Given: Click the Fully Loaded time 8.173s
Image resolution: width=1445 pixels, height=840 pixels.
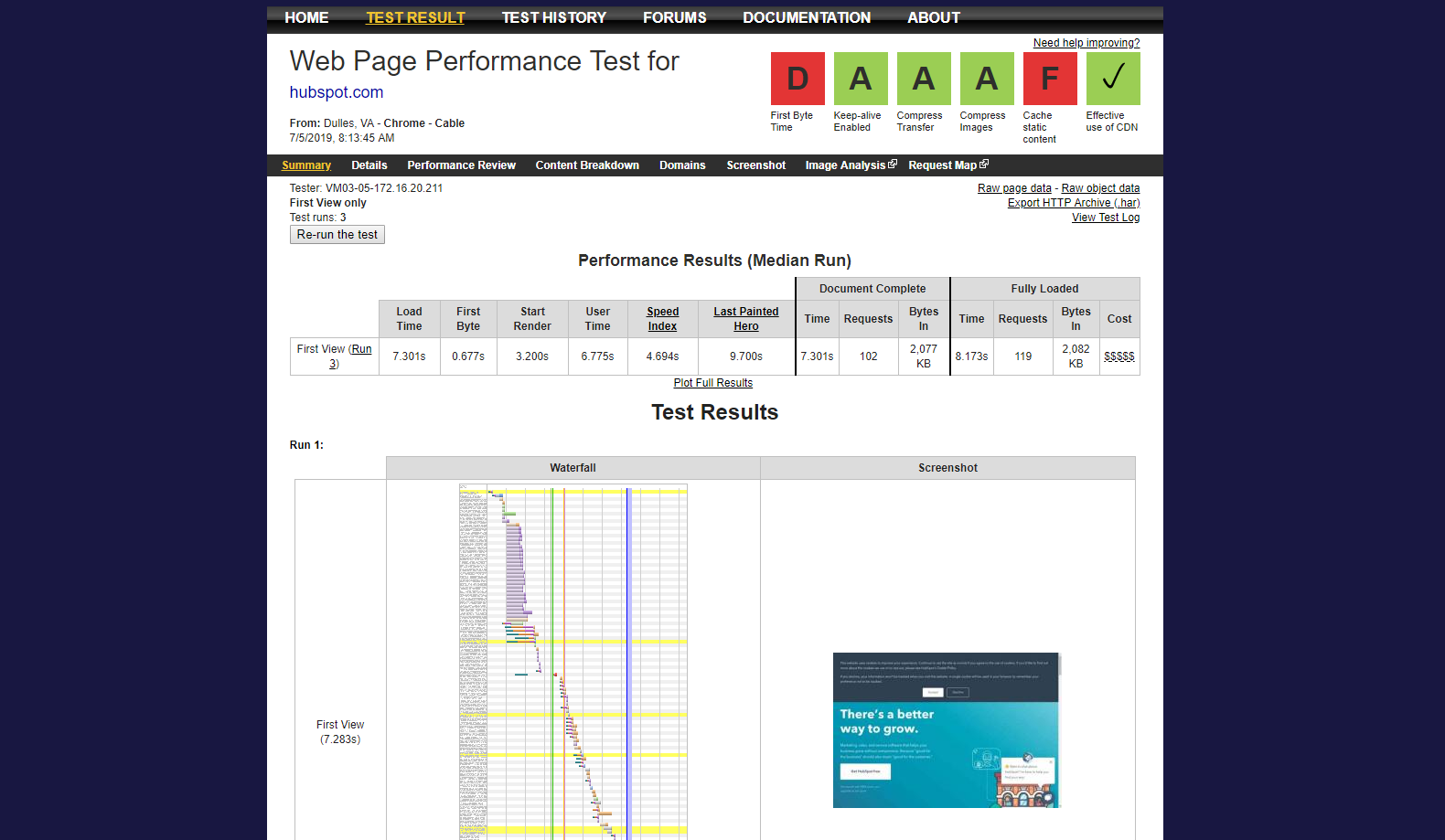Looking at the screenshot, I should pos(971,356).
